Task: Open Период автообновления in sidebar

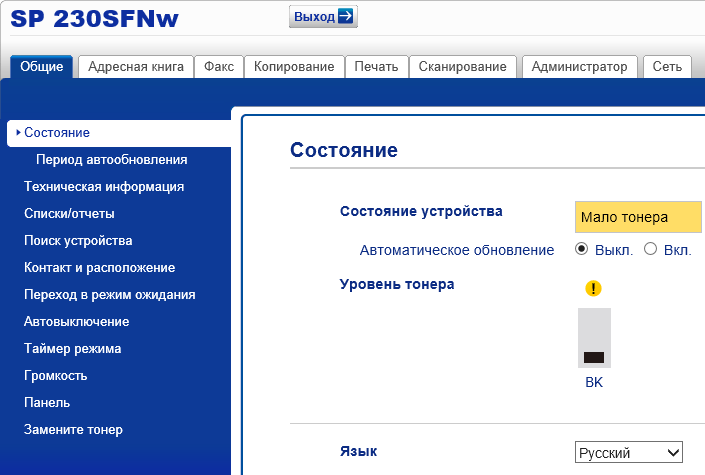Action: point(112,160)
